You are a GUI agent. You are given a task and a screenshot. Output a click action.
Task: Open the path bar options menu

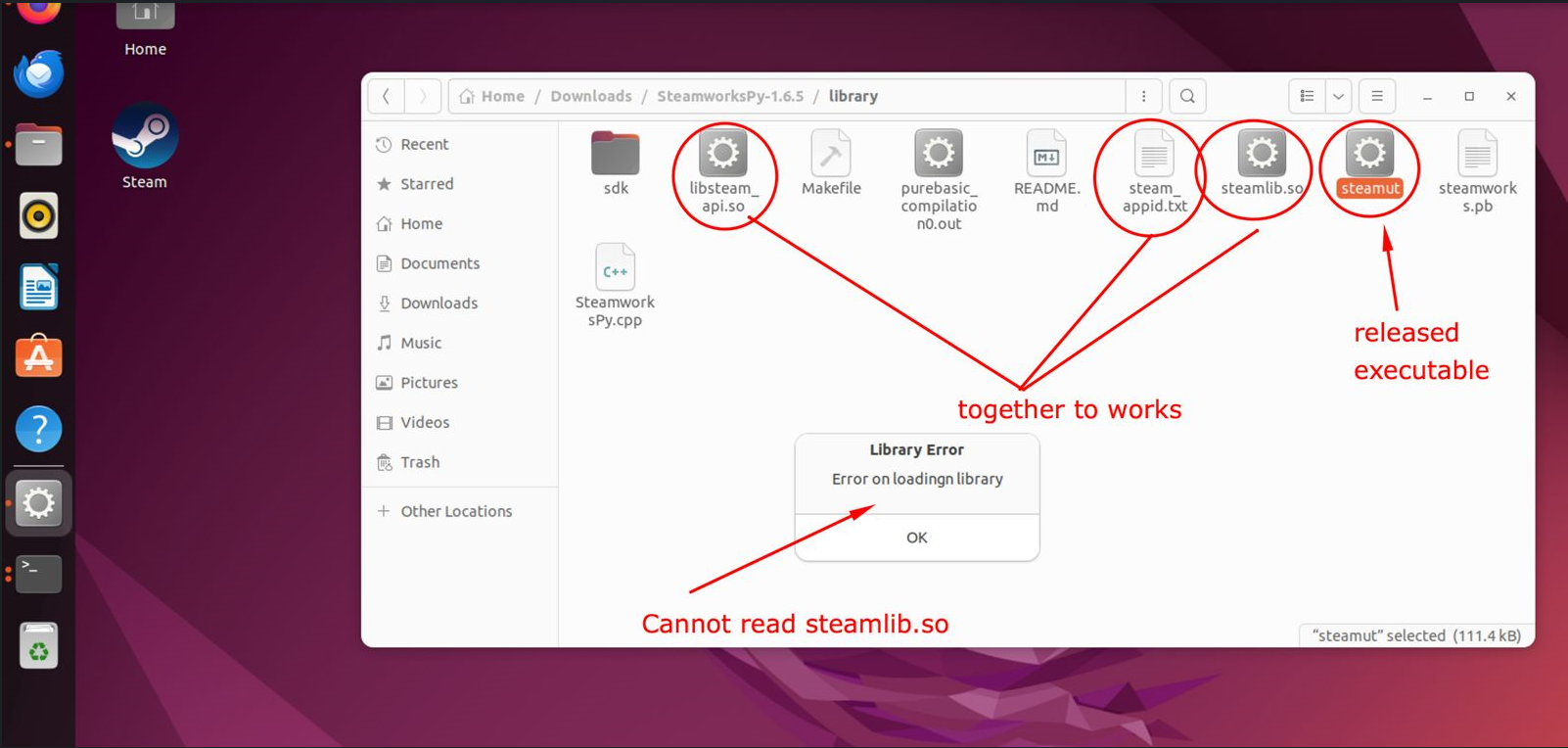[1143, 96]
